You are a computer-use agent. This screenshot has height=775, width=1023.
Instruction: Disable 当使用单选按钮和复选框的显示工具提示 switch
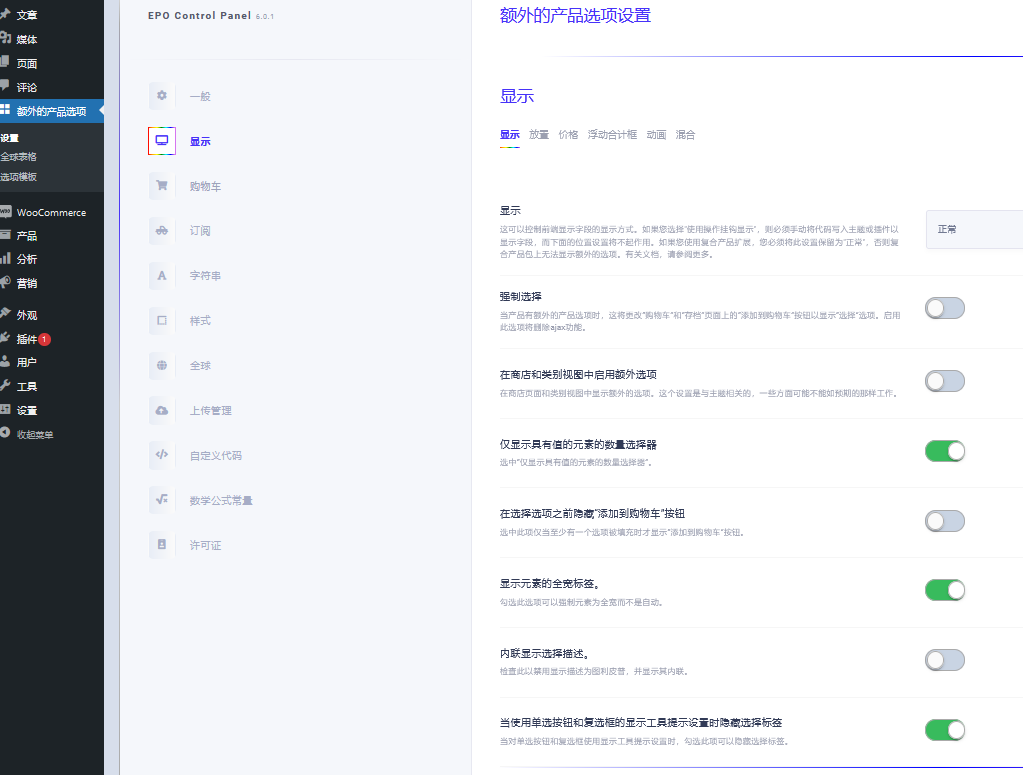945,729
